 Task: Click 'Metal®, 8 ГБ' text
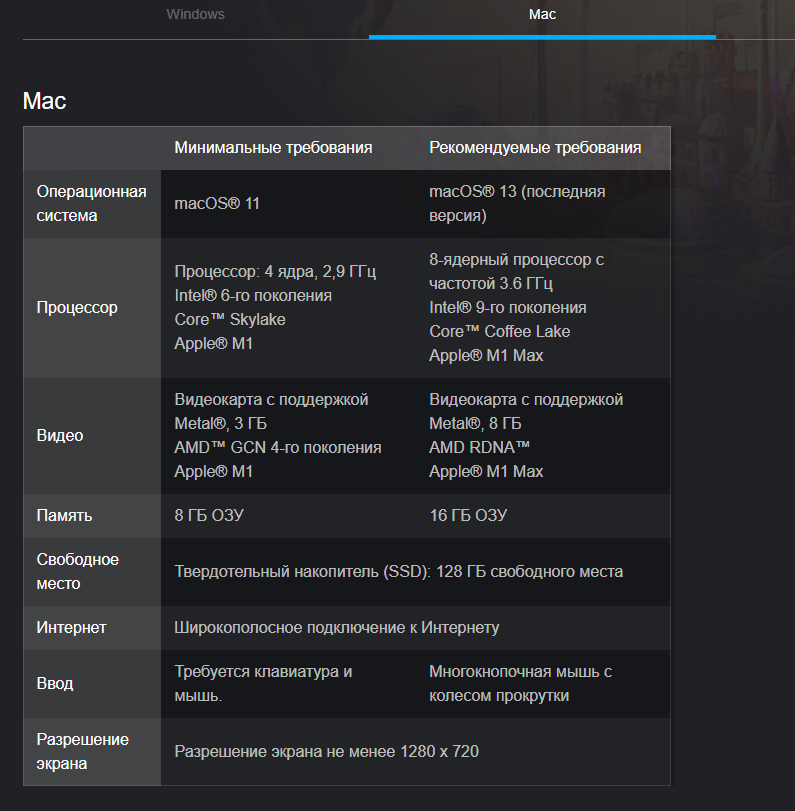[x=475, y=424]
